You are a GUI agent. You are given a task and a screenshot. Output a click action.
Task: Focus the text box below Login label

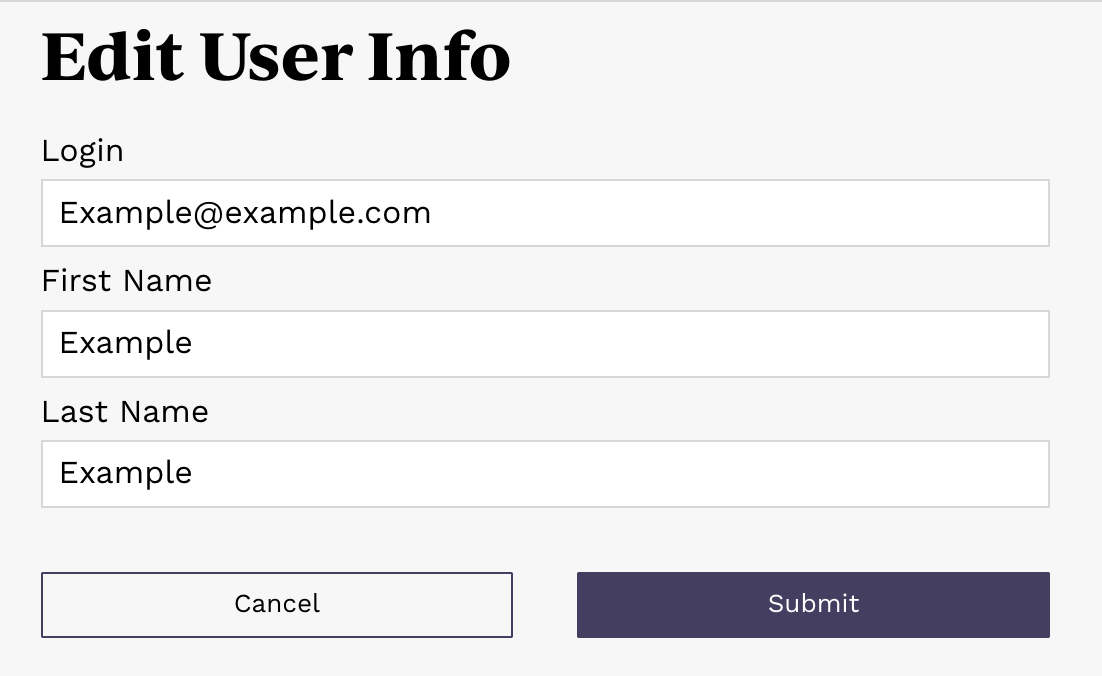click(545, 213)
